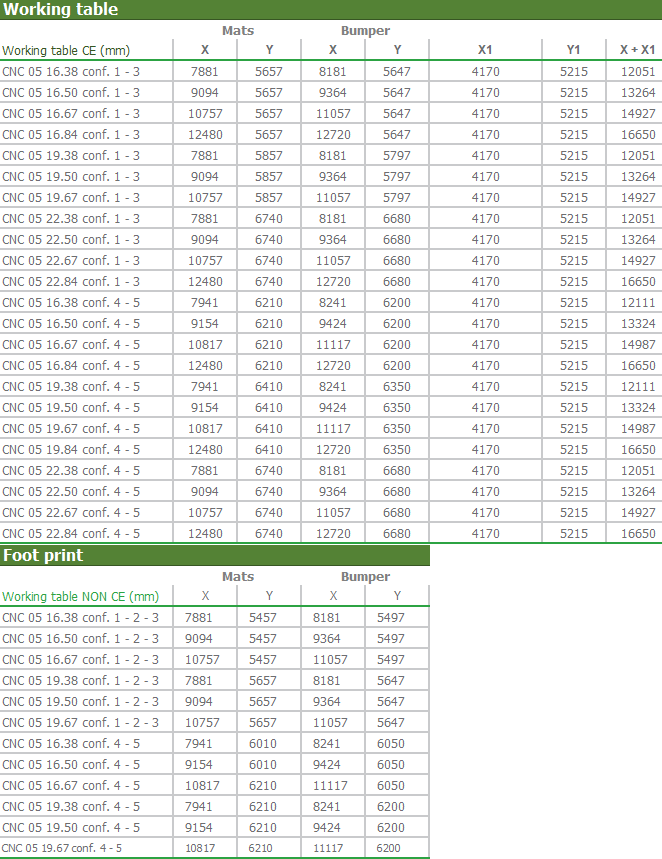Screen dimensions: 662x859
Task: Click '4170' in the 'CNC 05 22.38 conf. 1 - 3' row
Action: pos(486,219)
